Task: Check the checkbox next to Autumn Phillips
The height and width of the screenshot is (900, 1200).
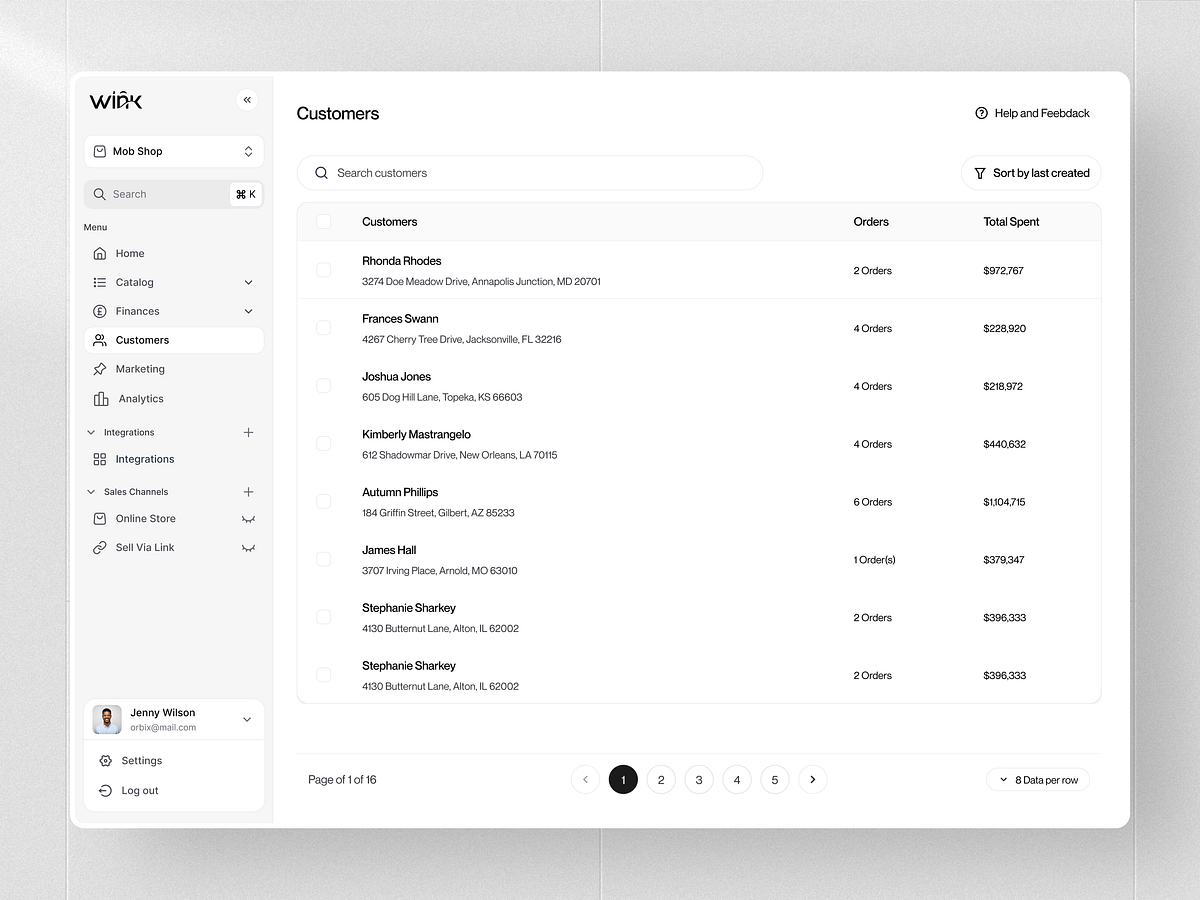Action: point(323,501)
